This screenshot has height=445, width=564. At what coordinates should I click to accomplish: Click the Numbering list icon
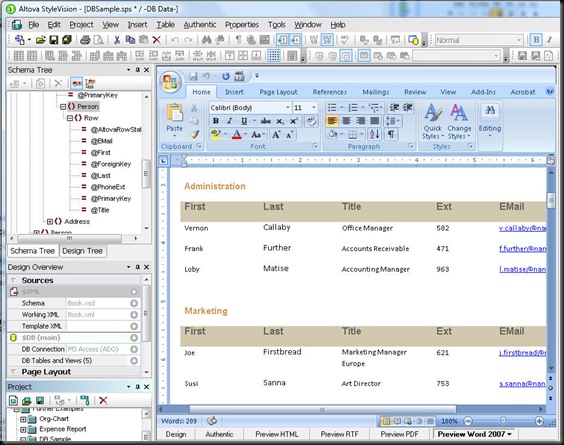[x=353, y=108]
